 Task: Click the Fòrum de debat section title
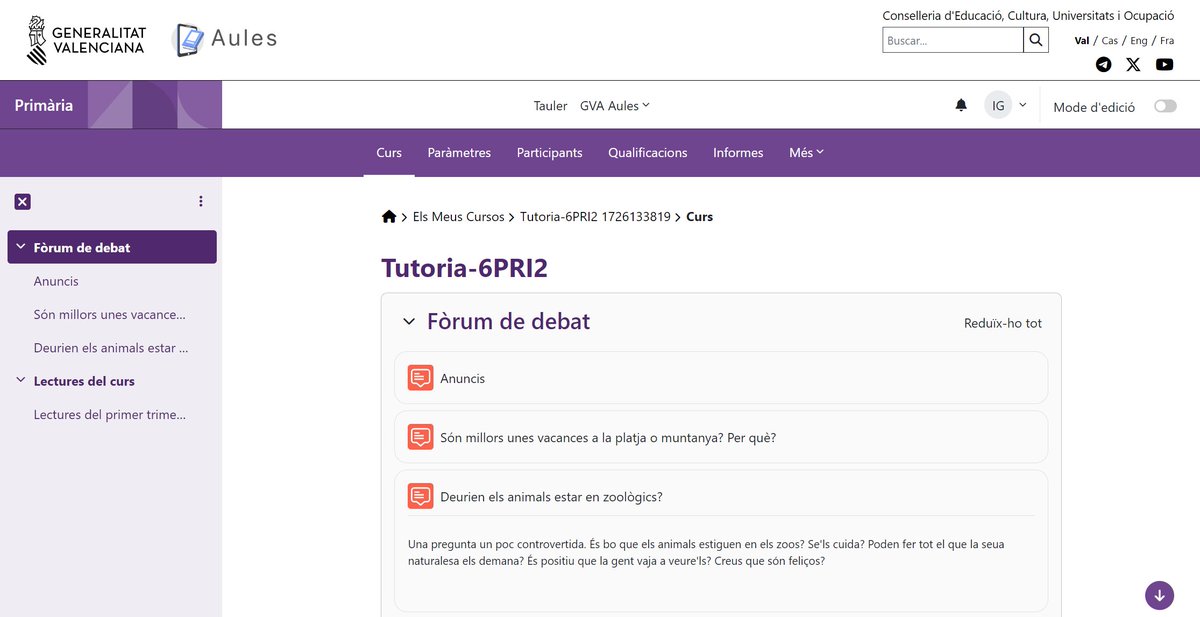[x=508, y=321]
